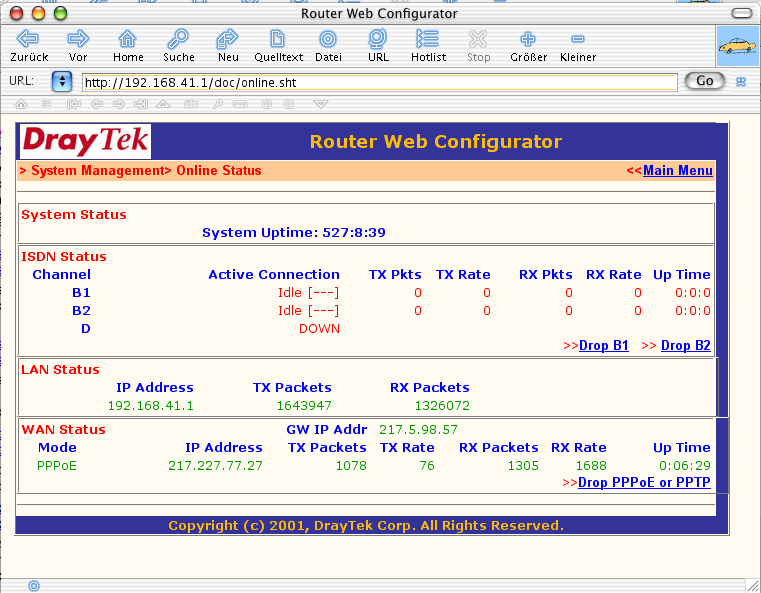Screen dimensions: 761x593
Task: Click WAN TX Packets value 1078
Action: 351,466
